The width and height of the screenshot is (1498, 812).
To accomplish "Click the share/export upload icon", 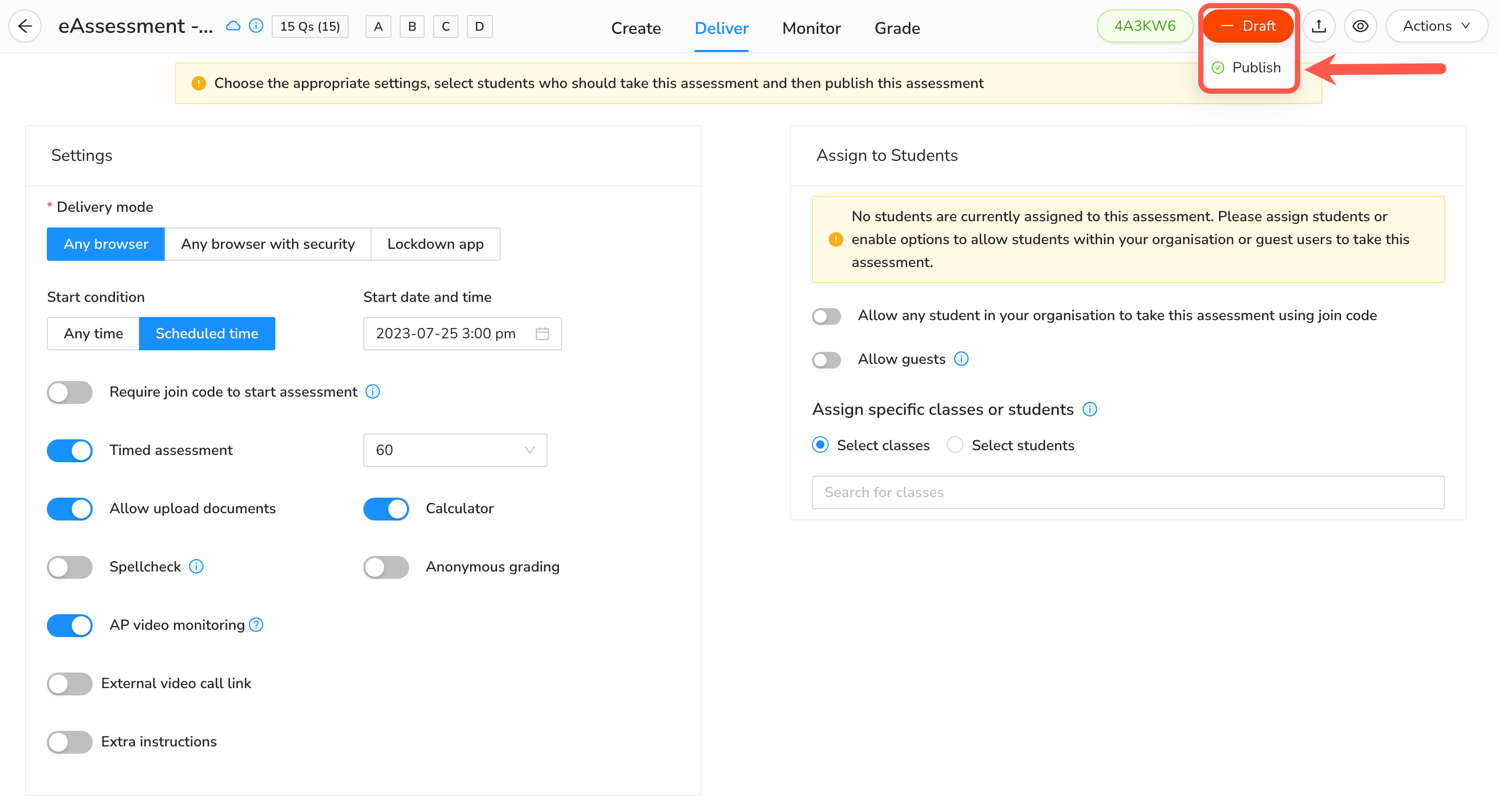I will point(1318,26).
